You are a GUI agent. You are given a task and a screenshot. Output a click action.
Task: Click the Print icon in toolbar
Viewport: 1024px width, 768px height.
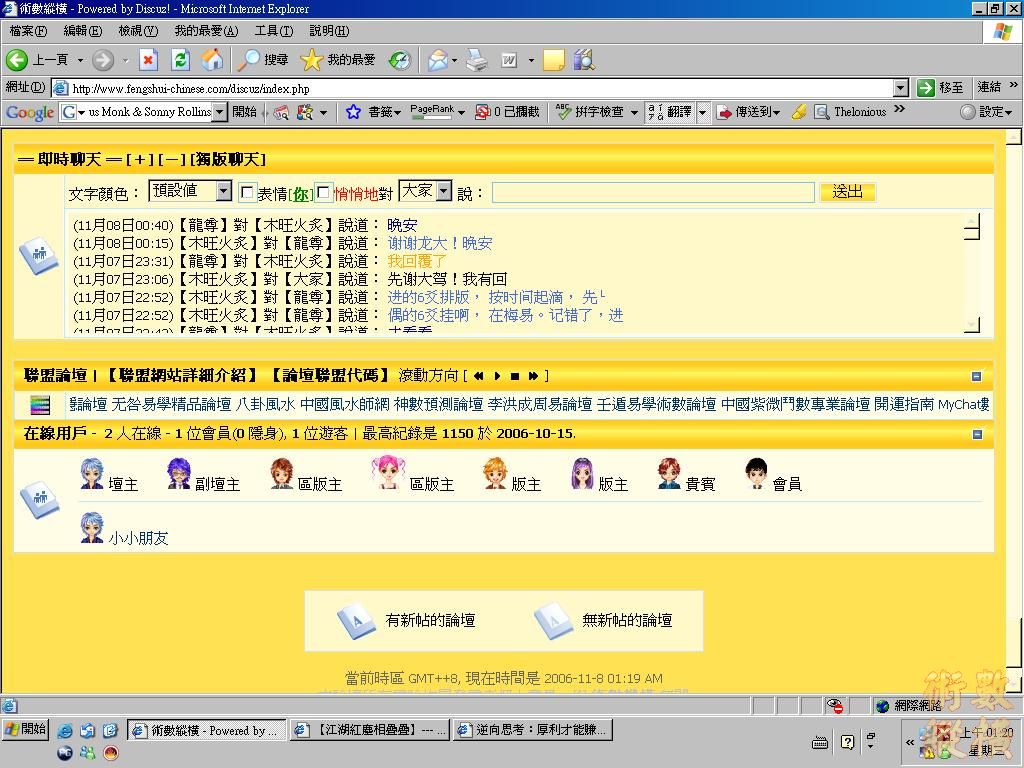(x=477, y=60)
